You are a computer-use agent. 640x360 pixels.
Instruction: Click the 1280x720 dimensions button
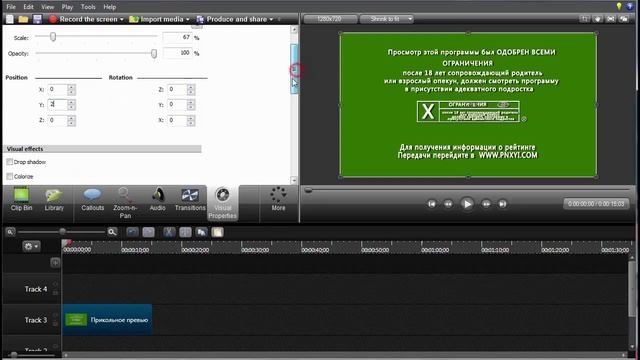coord(330,19)
